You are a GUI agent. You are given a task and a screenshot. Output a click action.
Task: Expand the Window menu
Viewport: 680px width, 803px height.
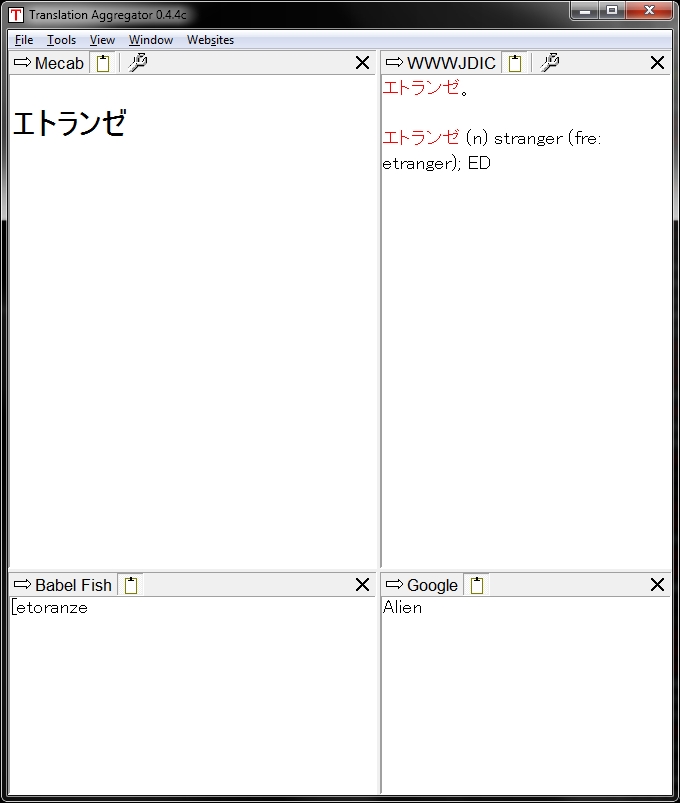150,40
